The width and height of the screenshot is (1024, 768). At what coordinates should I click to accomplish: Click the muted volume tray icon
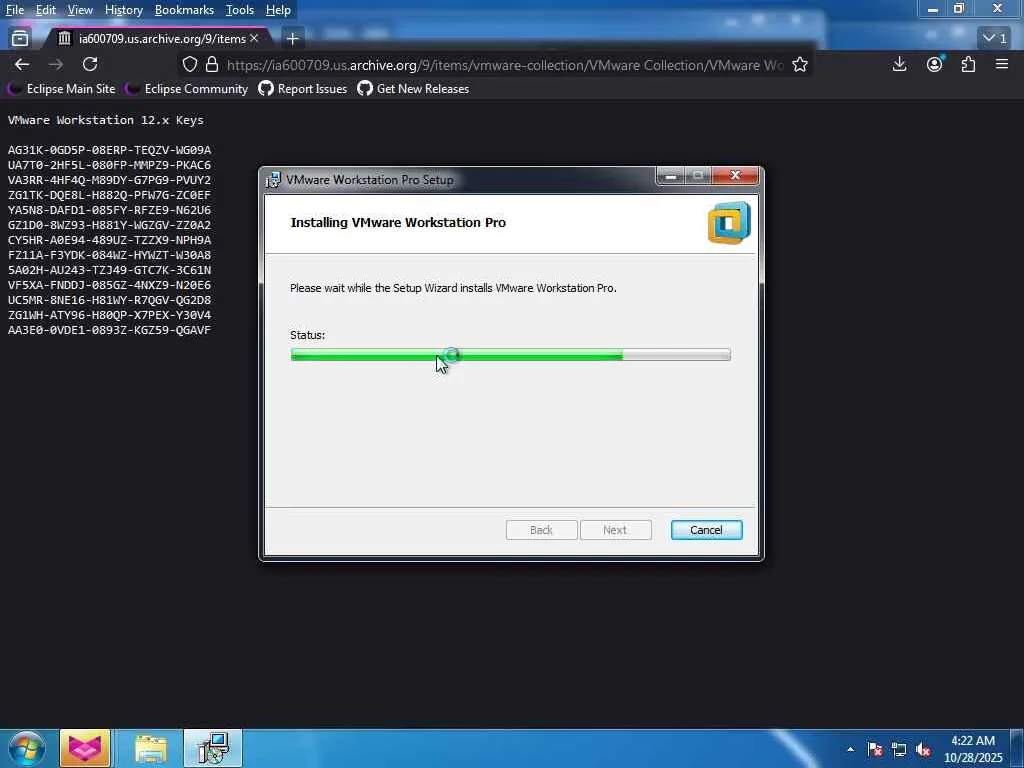pyautogui.click(x=923, y=749)
